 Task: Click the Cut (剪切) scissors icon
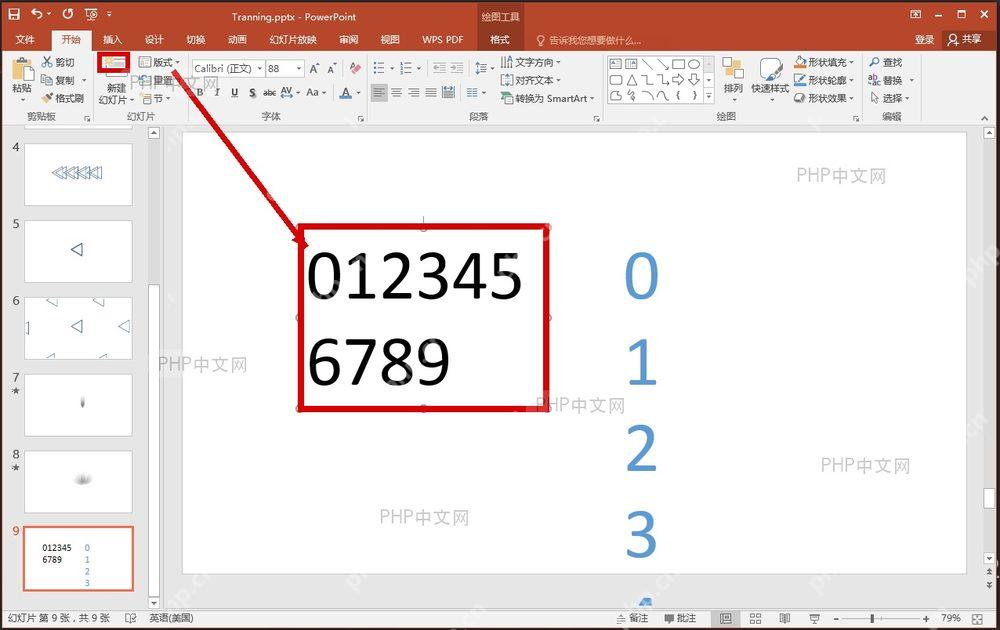(x=47, y=62)
